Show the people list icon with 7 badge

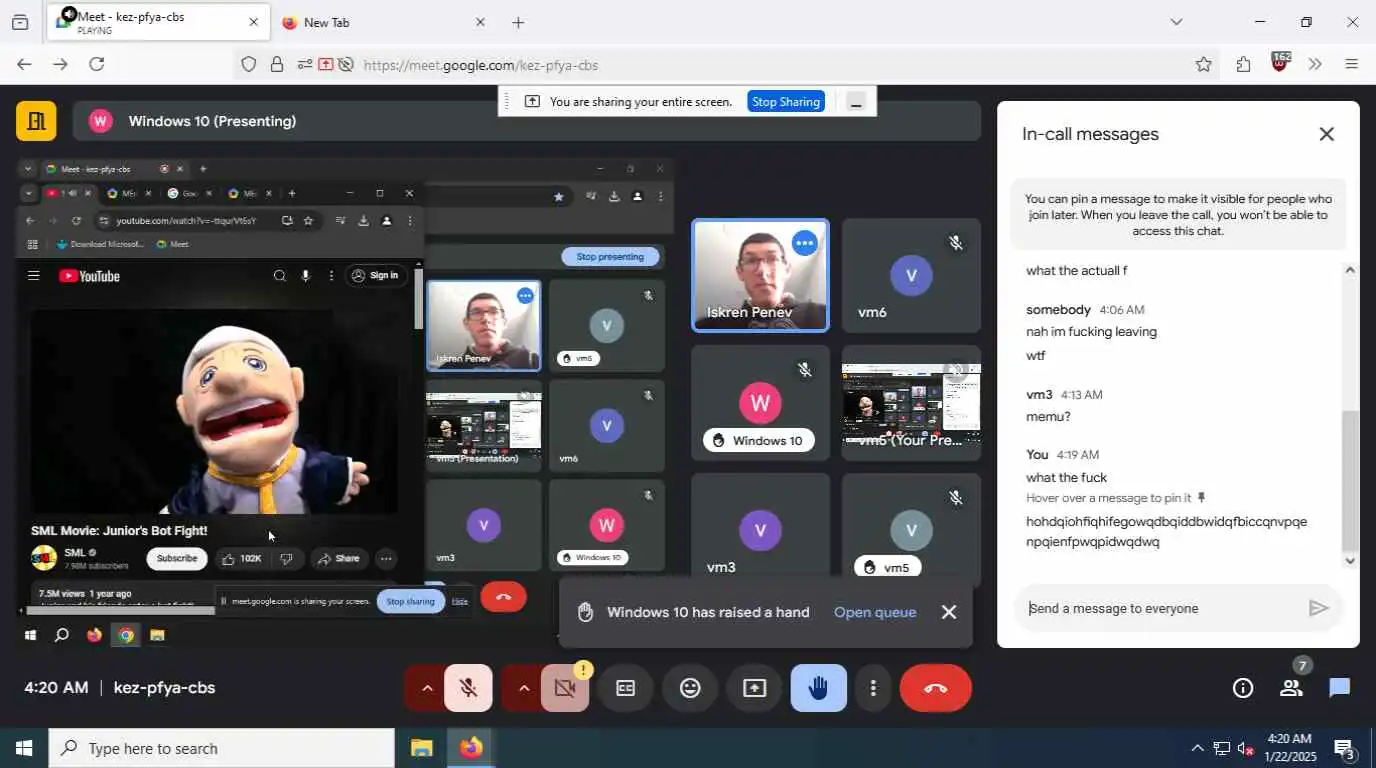1292,686
